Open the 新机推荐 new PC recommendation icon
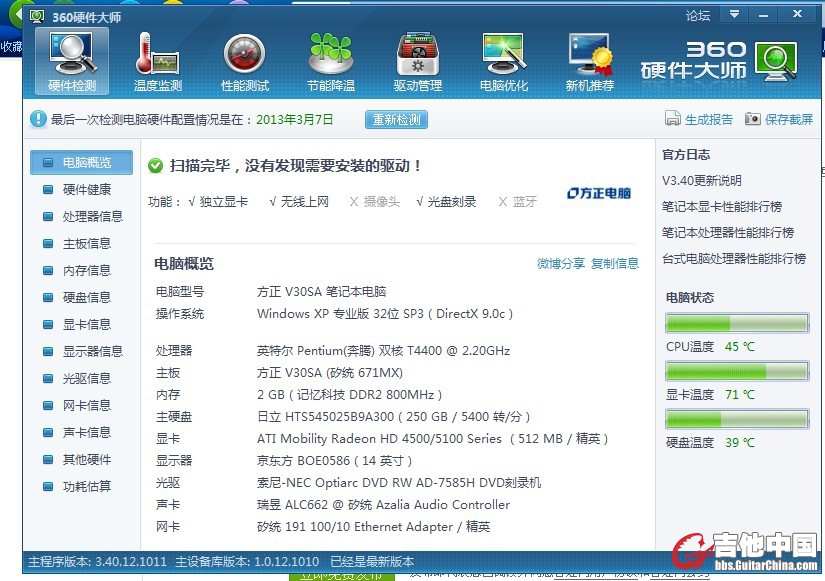This screenshot has width=825, height=581. [590, 54]
